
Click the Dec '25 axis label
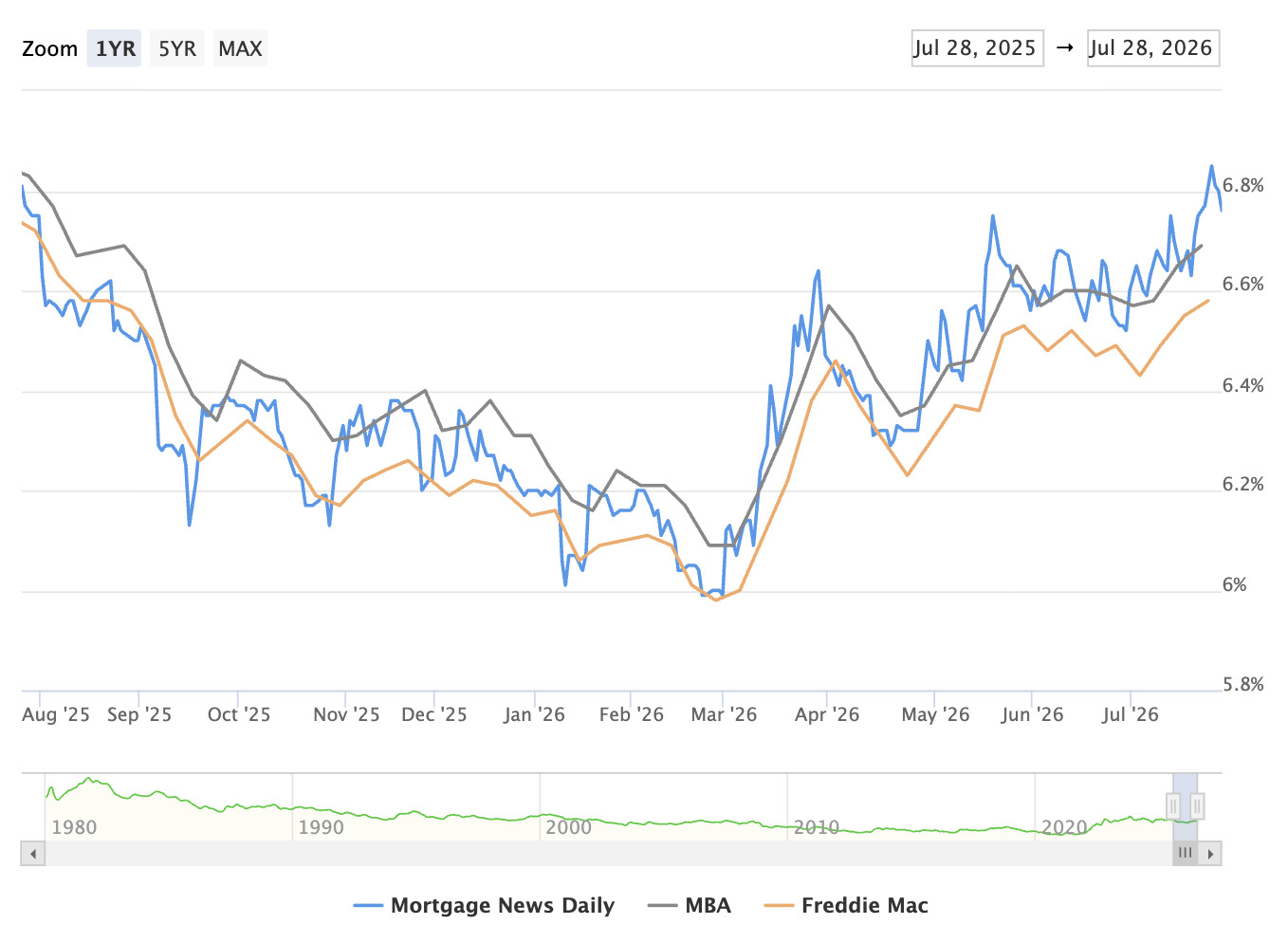point(434,714)
